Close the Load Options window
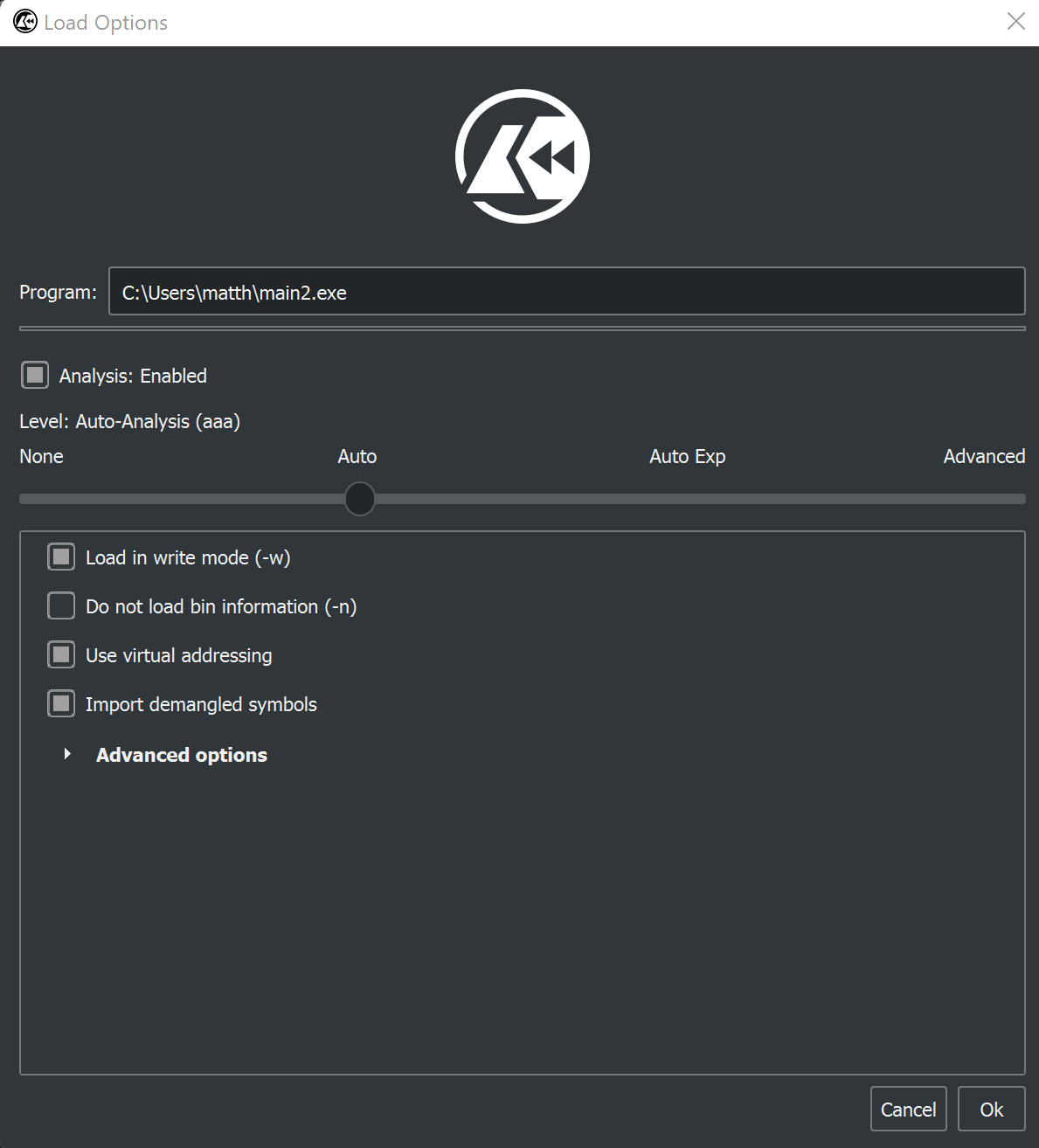 click(1015, 22)
